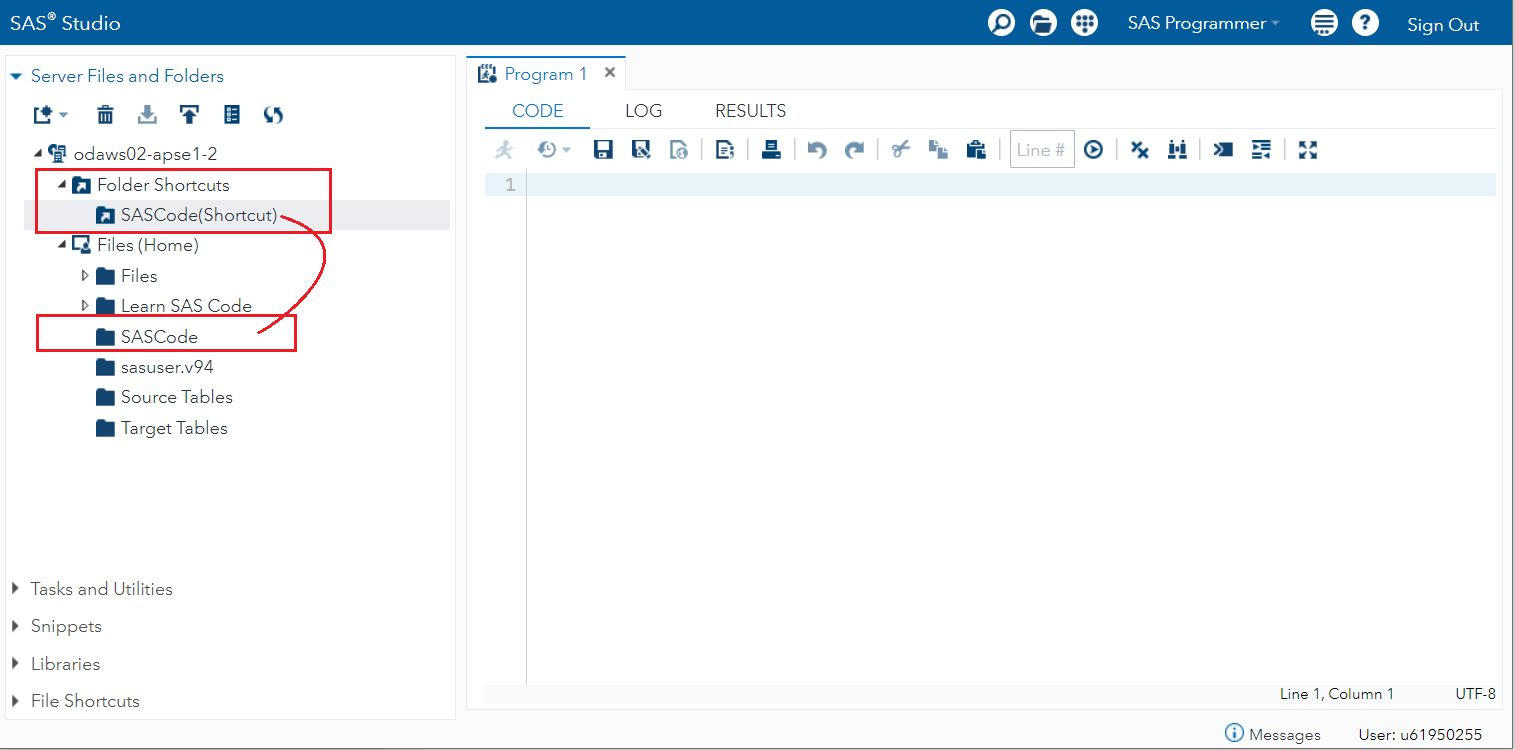Click inside the Line # field
The image size is (1515, 750).
click(x=1041, y=149)
